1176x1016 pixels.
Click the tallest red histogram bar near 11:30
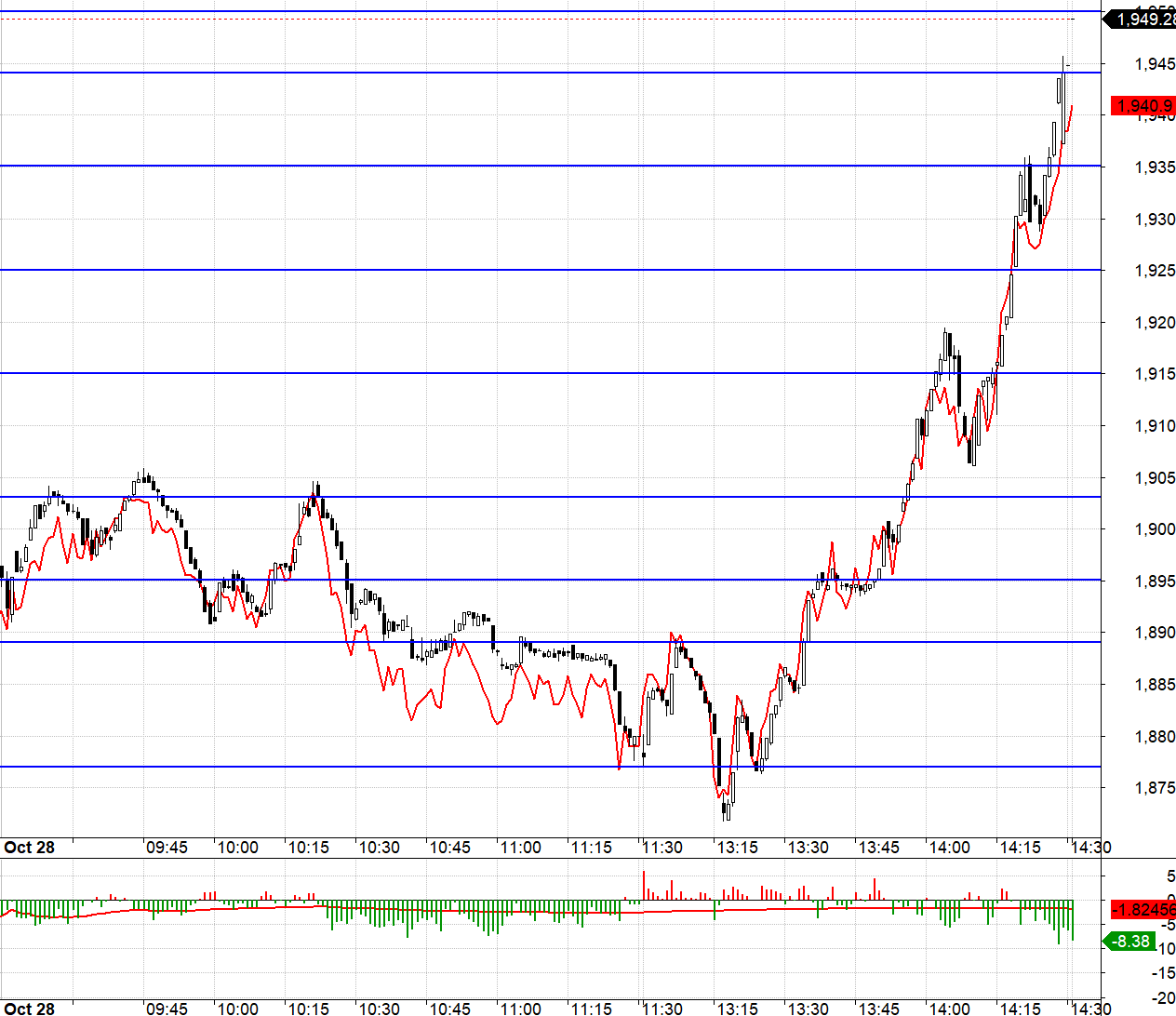tap(643, 885)
